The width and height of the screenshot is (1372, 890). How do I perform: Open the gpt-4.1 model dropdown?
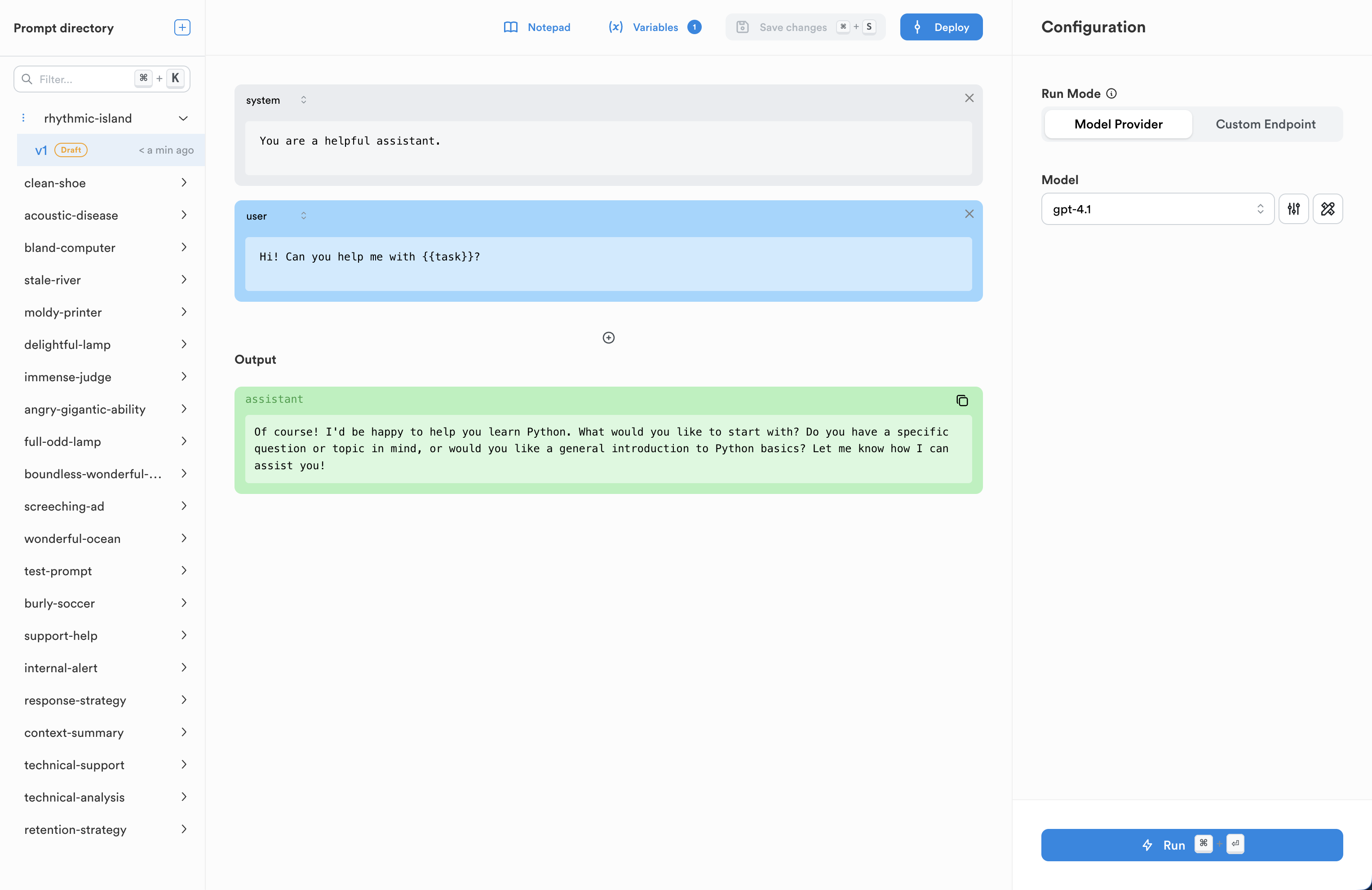click(1157, 208)
